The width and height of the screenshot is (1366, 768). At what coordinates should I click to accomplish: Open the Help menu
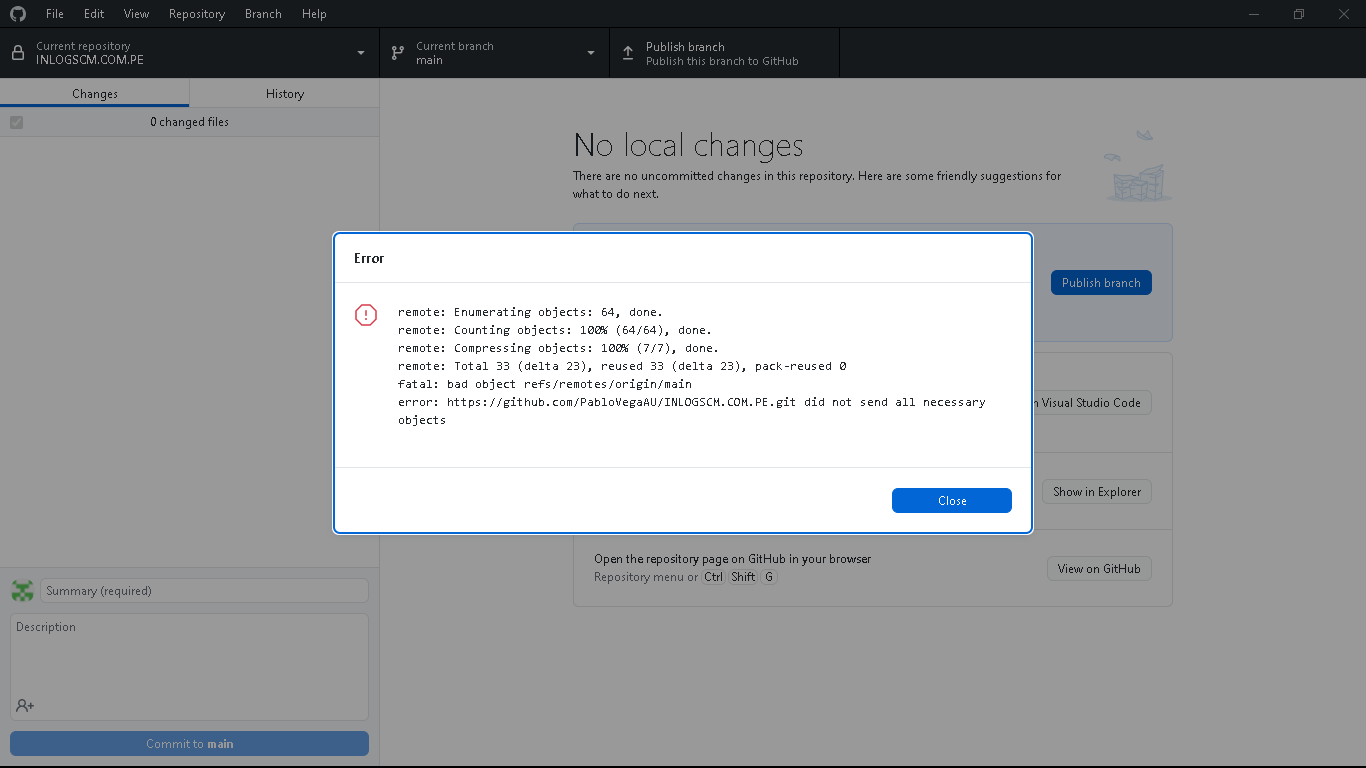314,14
